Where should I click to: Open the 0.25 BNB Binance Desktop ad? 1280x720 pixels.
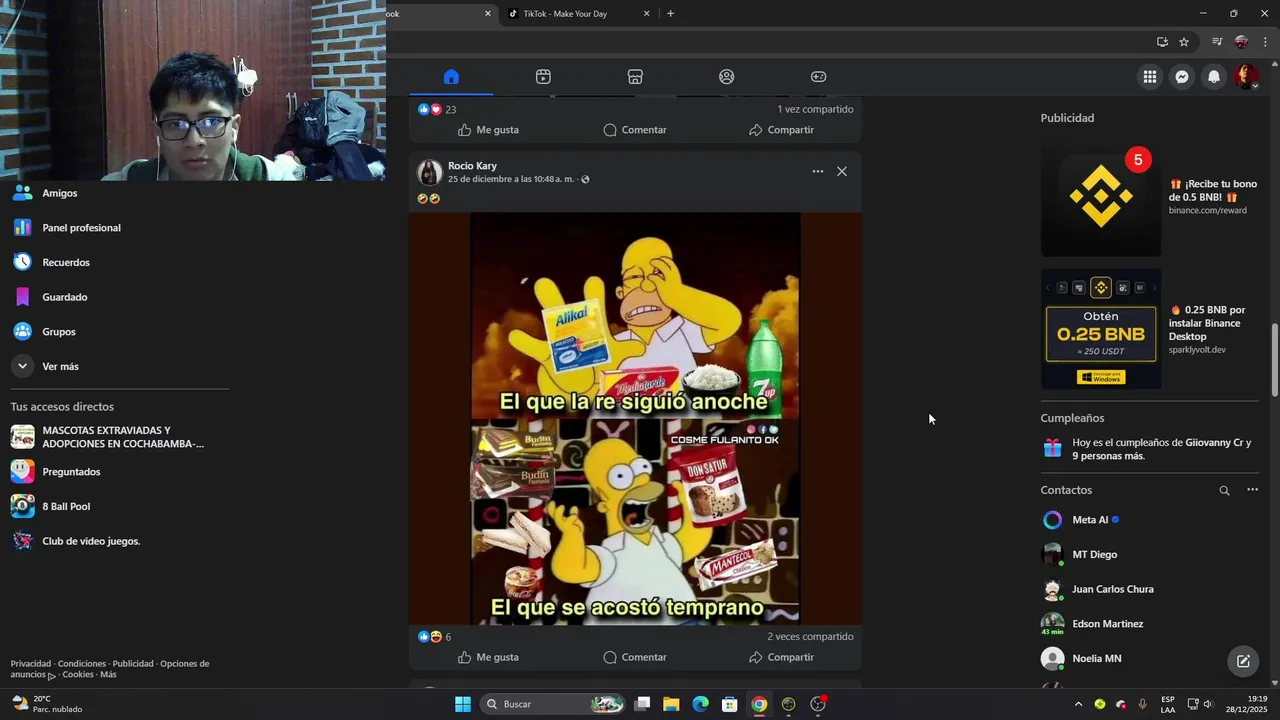1150,329
